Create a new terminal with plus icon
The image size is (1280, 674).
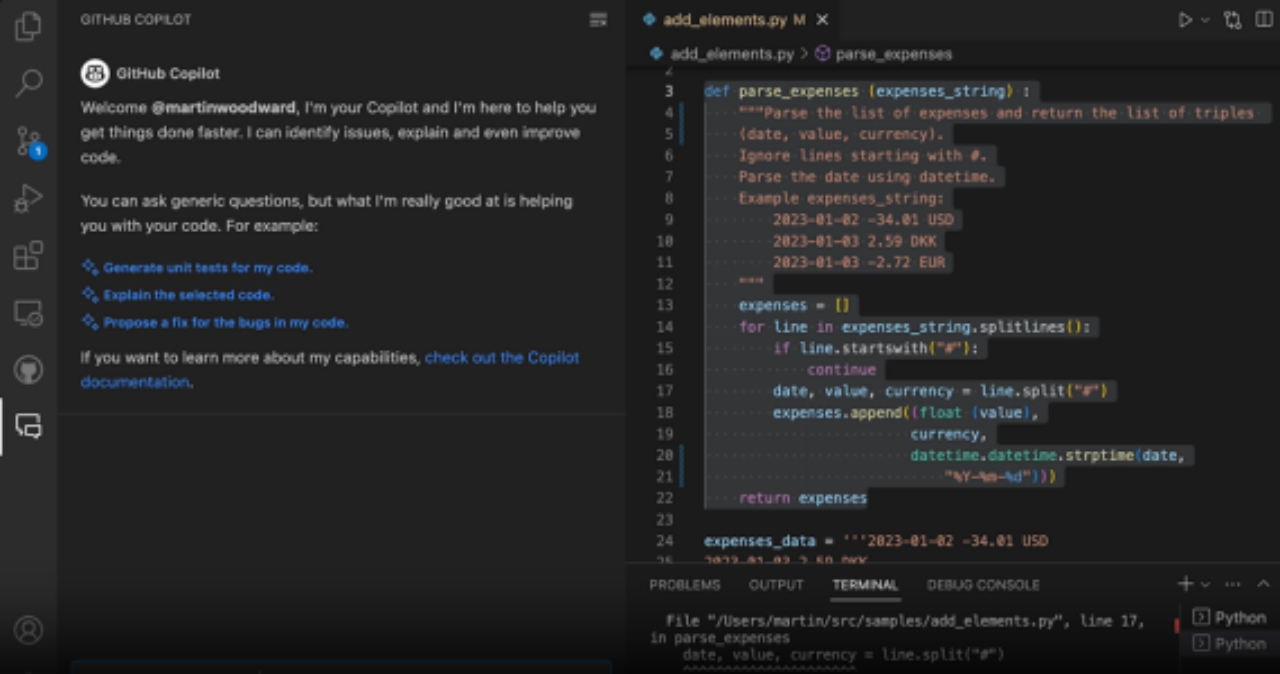pos(1186,584)
